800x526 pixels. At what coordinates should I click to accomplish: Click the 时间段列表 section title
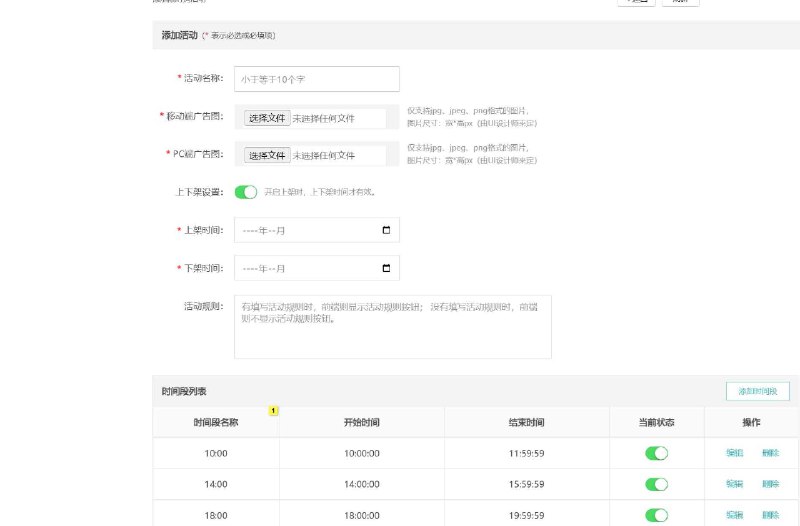(184, 391)
